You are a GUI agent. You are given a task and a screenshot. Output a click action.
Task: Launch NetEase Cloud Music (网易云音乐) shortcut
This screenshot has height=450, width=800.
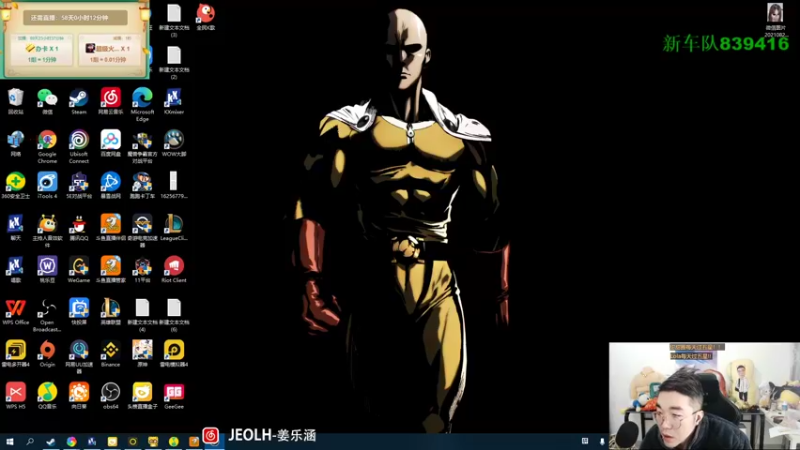111,98
